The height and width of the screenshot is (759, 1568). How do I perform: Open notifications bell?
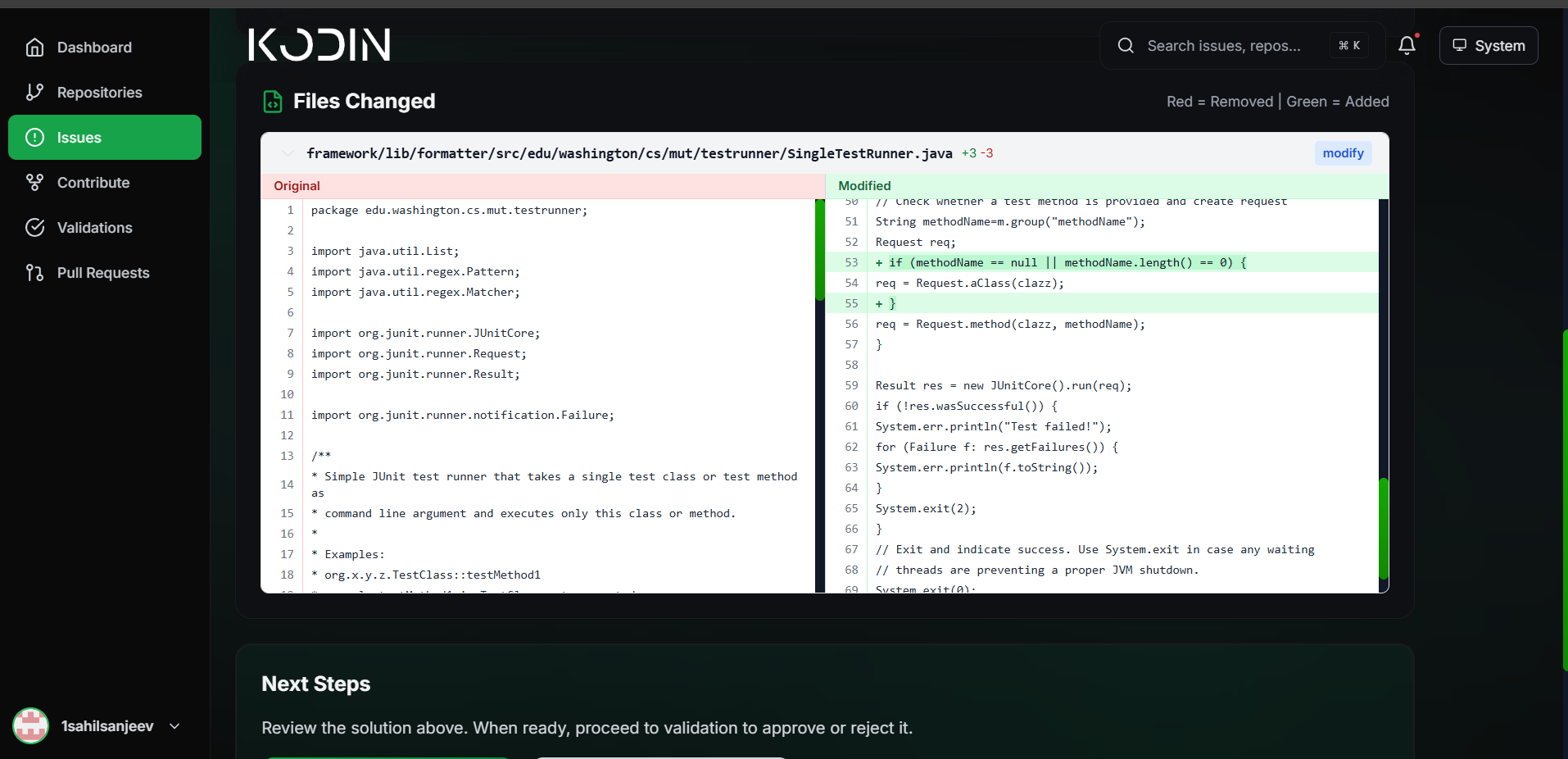[1407, 46]
